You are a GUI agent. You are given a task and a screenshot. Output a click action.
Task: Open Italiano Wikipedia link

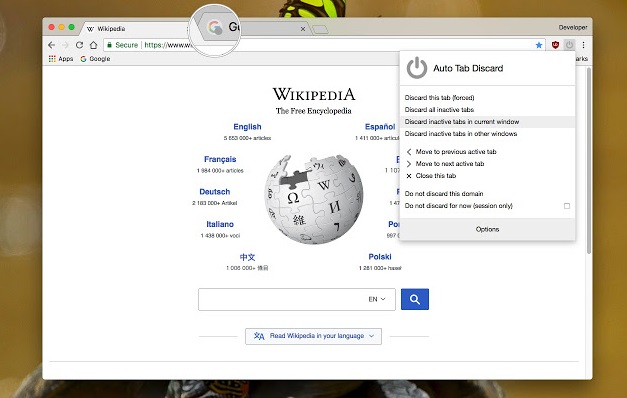coord(220,224)
